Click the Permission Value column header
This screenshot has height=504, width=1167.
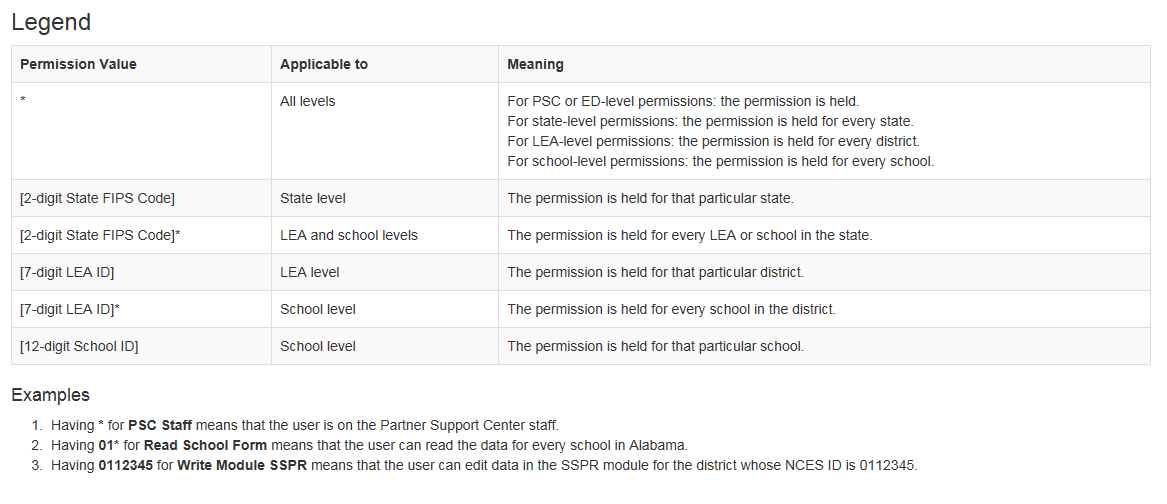(78, 64)
